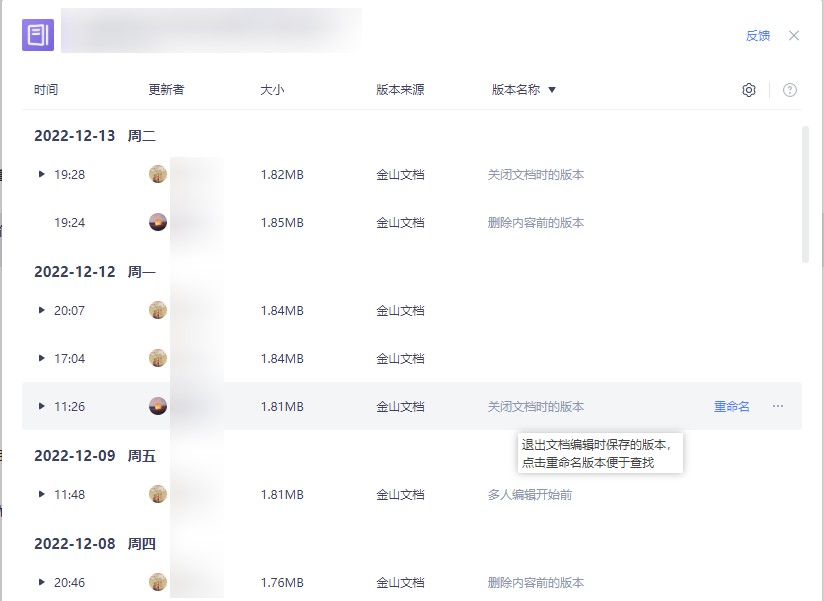Screen dimensions: 824x601
Task: Open version settings gear icon
Action: tap(749, 90)
